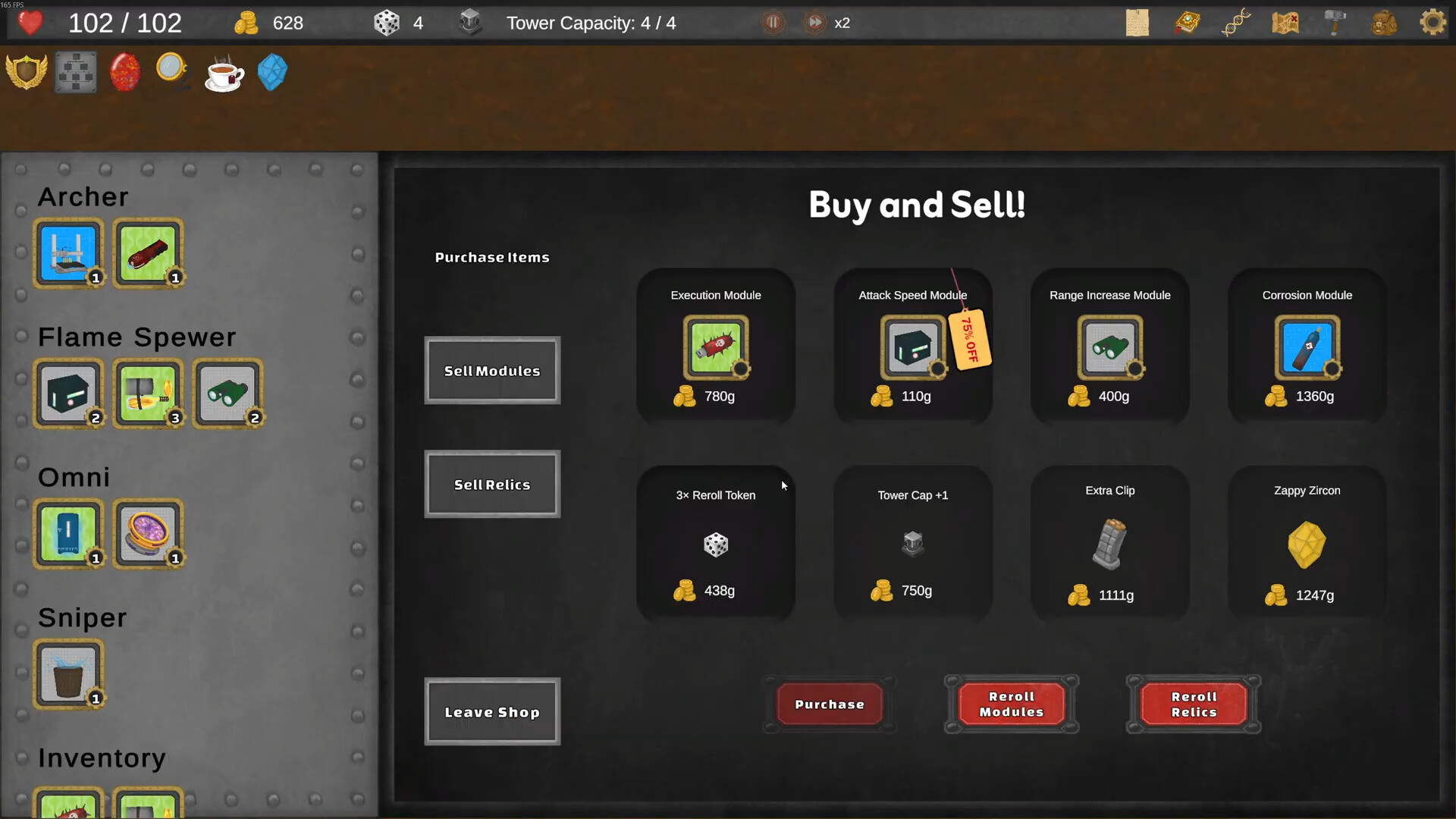Open the hammer icon in top bar
Screen dimensions: 1456x819
click(x=1335, y=23)
